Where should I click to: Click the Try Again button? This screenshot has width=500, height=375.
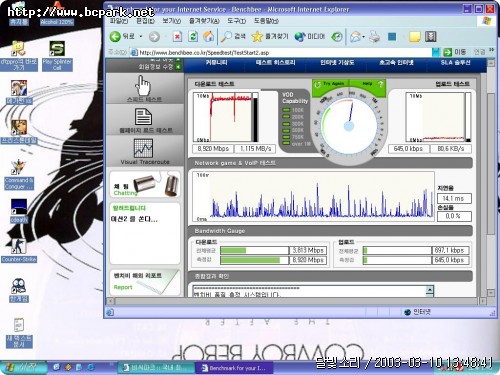click(x=330, y=84)
